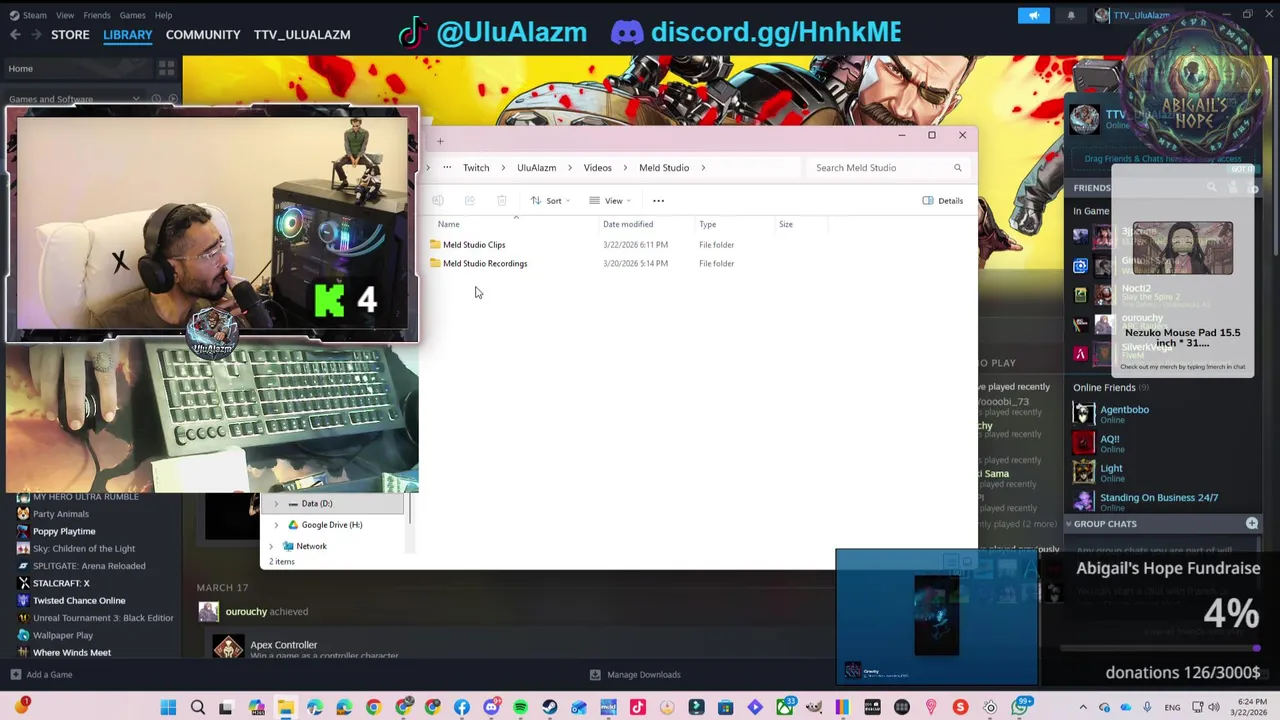Toggle the Details pane in Explorer
The height and width of the screenshot is (720, 1280).
click(942, 201)
